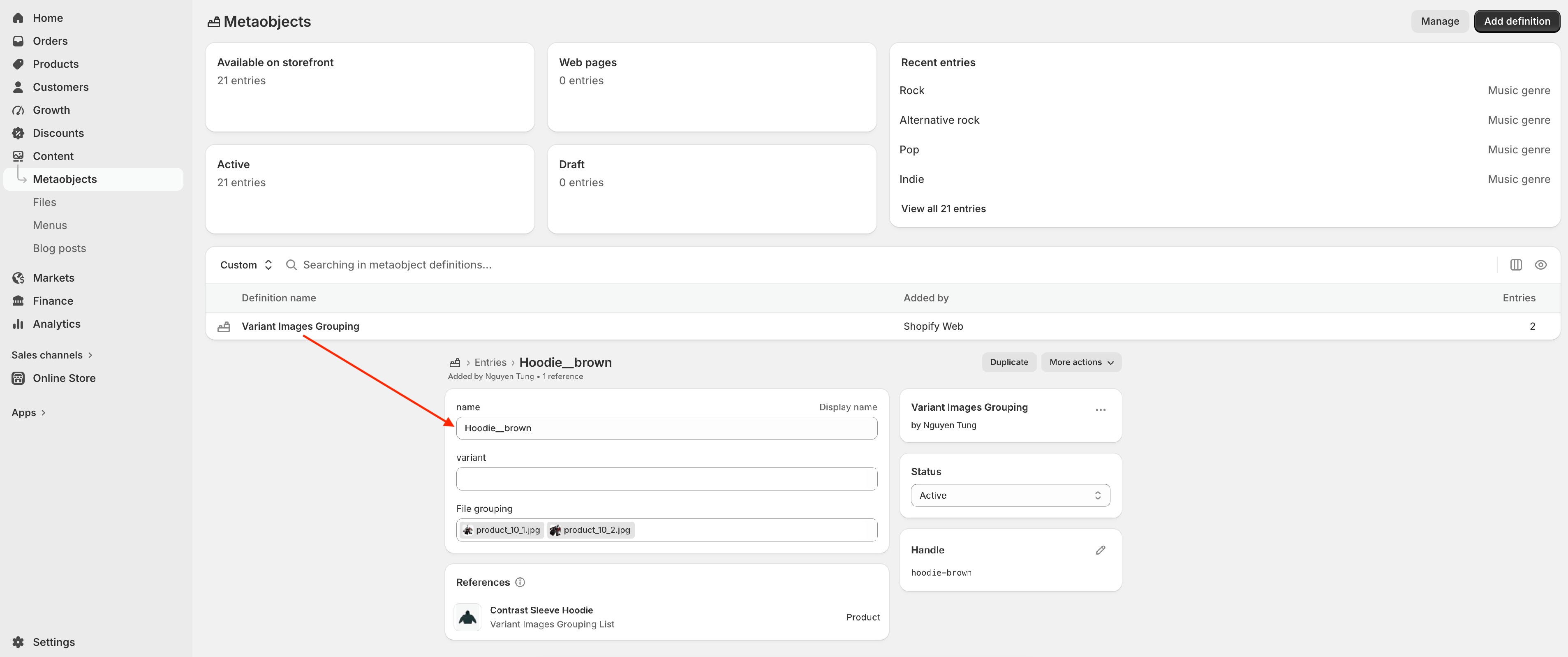Open the More actions dropdown
Screen dimensions: 1568x657
pyautogui.click(x=1081, y=362)
